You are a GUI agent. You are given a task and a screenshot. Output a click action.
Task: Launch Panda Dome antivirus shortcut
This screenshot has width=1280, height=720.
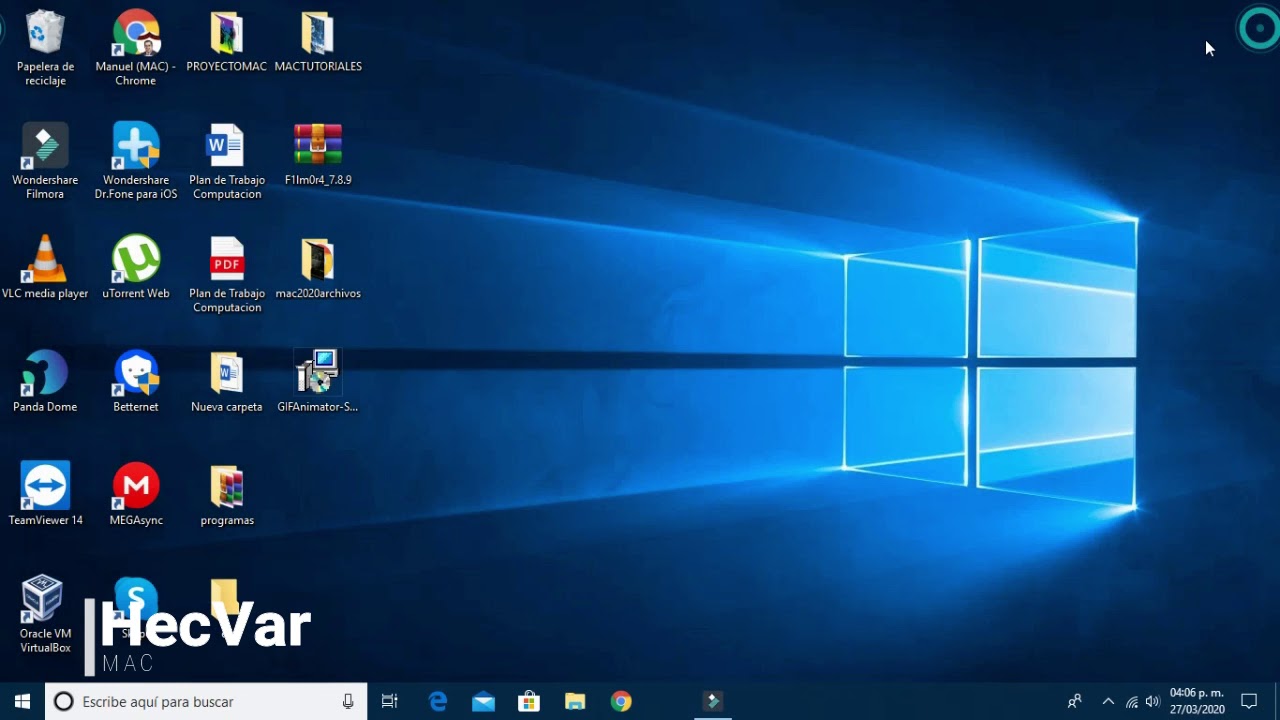pos(45,381)
